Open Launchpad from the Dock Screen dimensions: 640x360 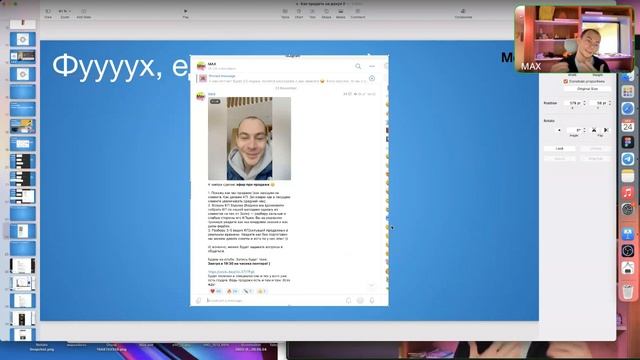(628, 92)
